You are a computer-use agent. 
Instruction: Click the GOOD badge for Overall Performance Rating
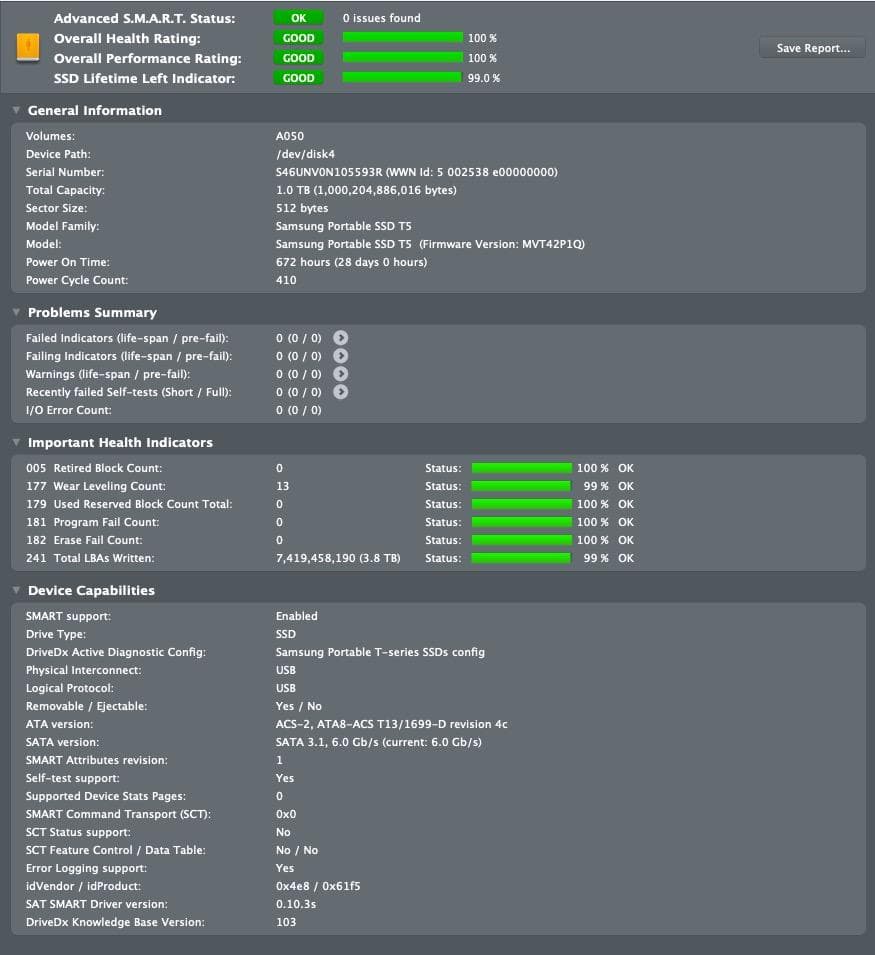[298, 58]
